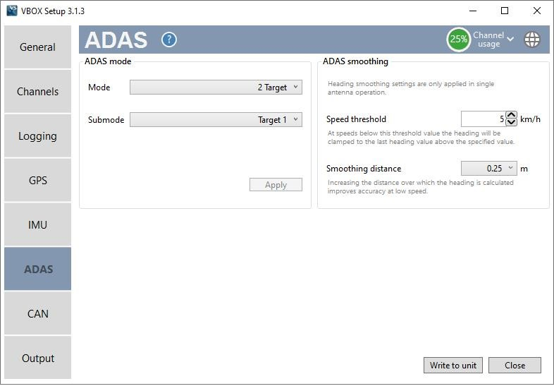Switch to the Output tab
The image size is (554, 385).
[37, 358]
